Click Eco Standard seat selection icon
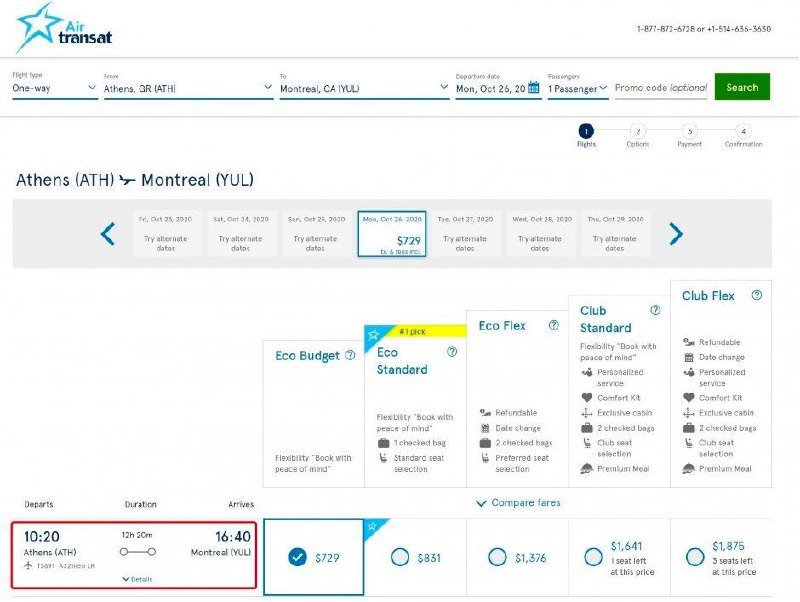800x602 pixels. [x=383, y=458]
